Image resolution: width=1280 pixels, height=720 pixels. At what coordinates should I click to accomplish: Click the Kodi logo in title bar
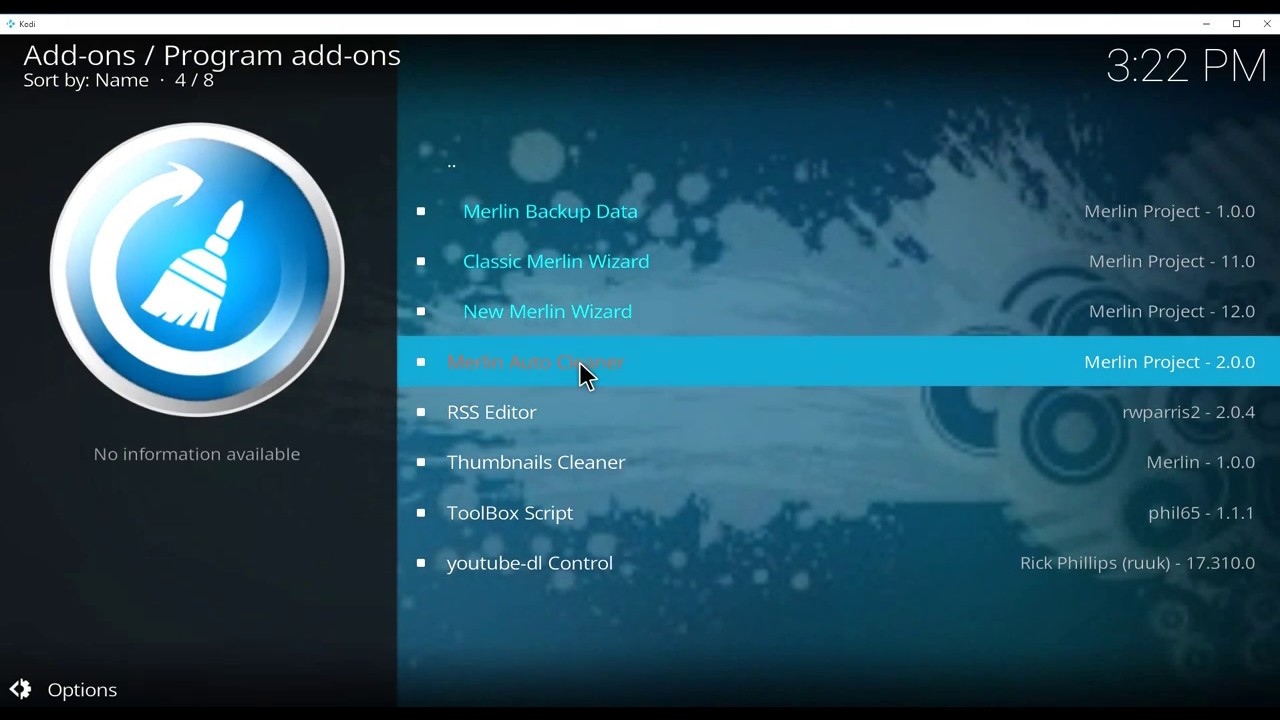pos(10,24)
